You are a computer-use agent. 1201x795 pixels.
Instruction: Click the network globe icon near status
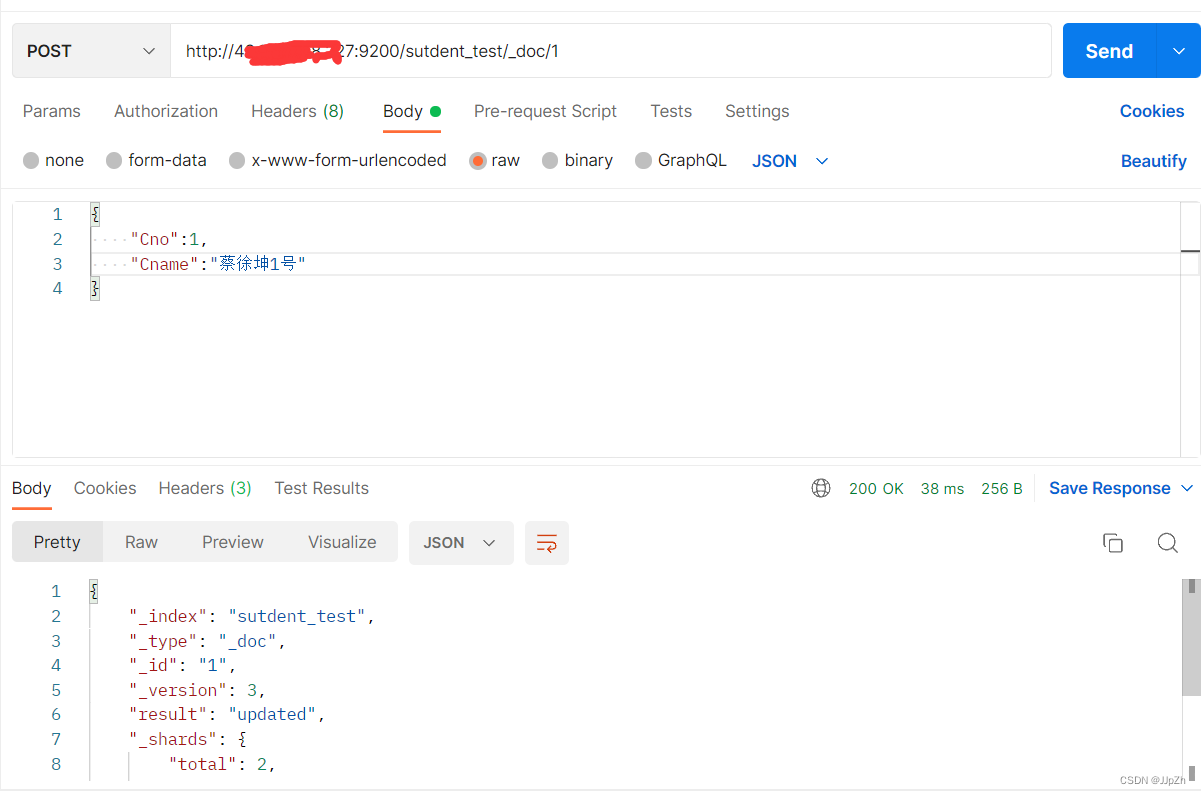821,488
